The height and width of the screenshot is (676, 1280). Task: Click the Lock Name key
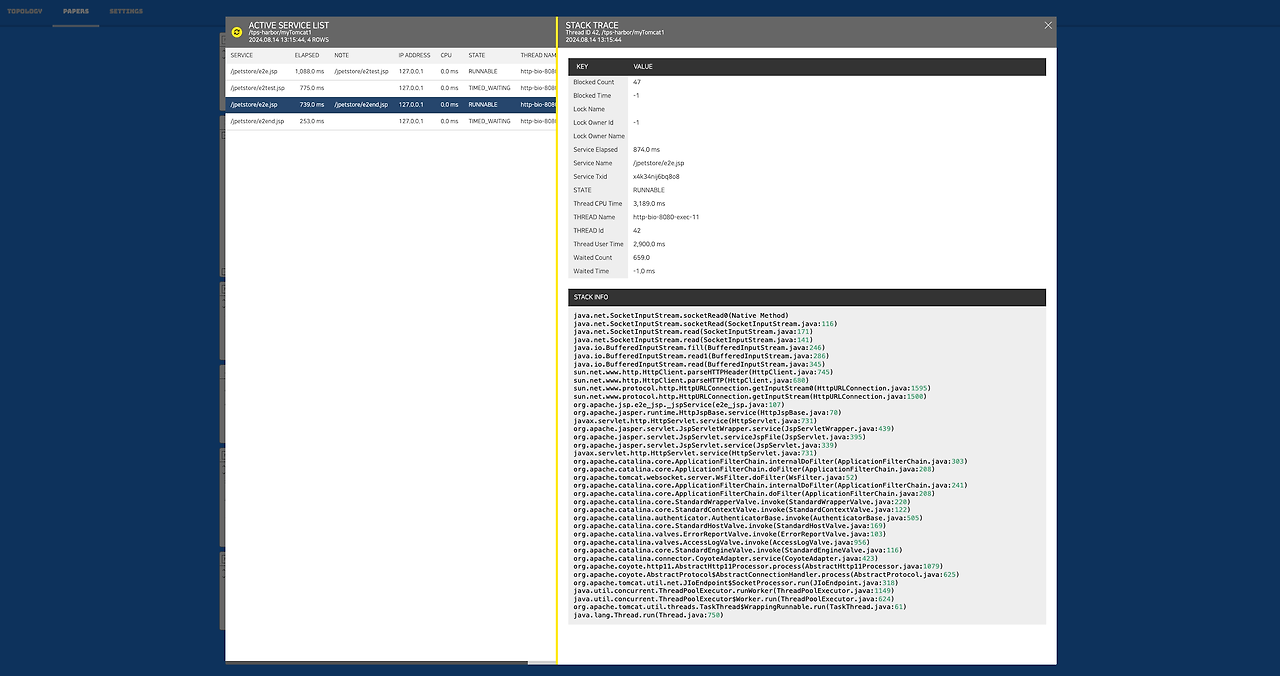[x=589, y=109]
